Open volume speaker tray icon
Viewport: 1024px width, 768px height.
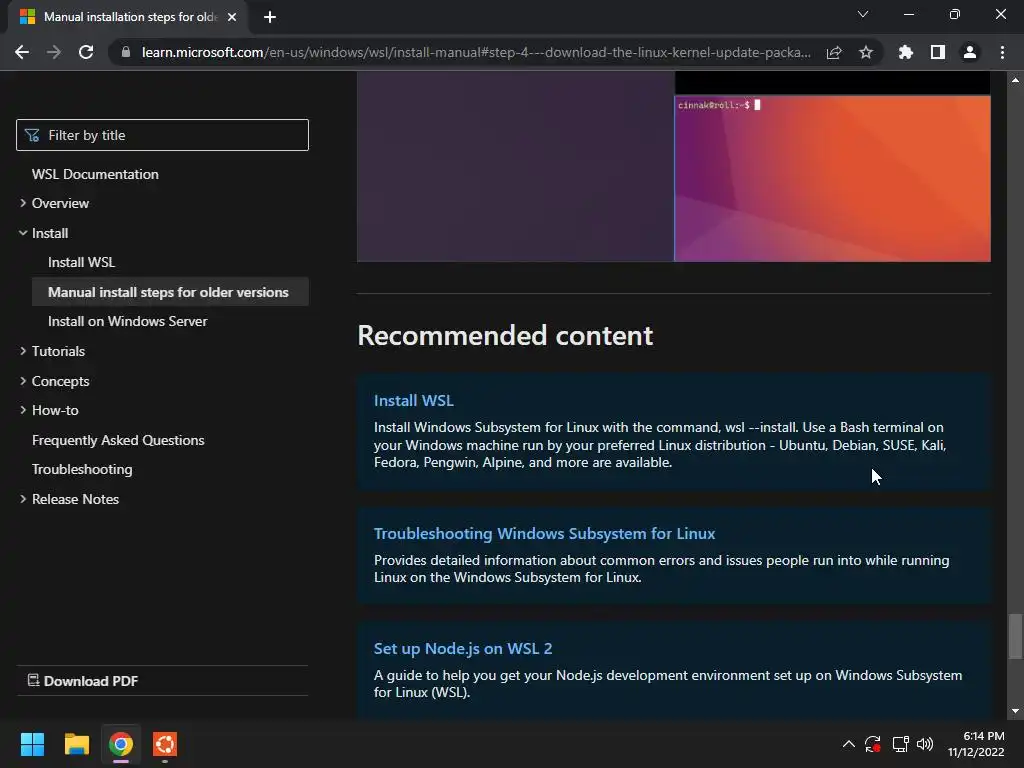925,744
